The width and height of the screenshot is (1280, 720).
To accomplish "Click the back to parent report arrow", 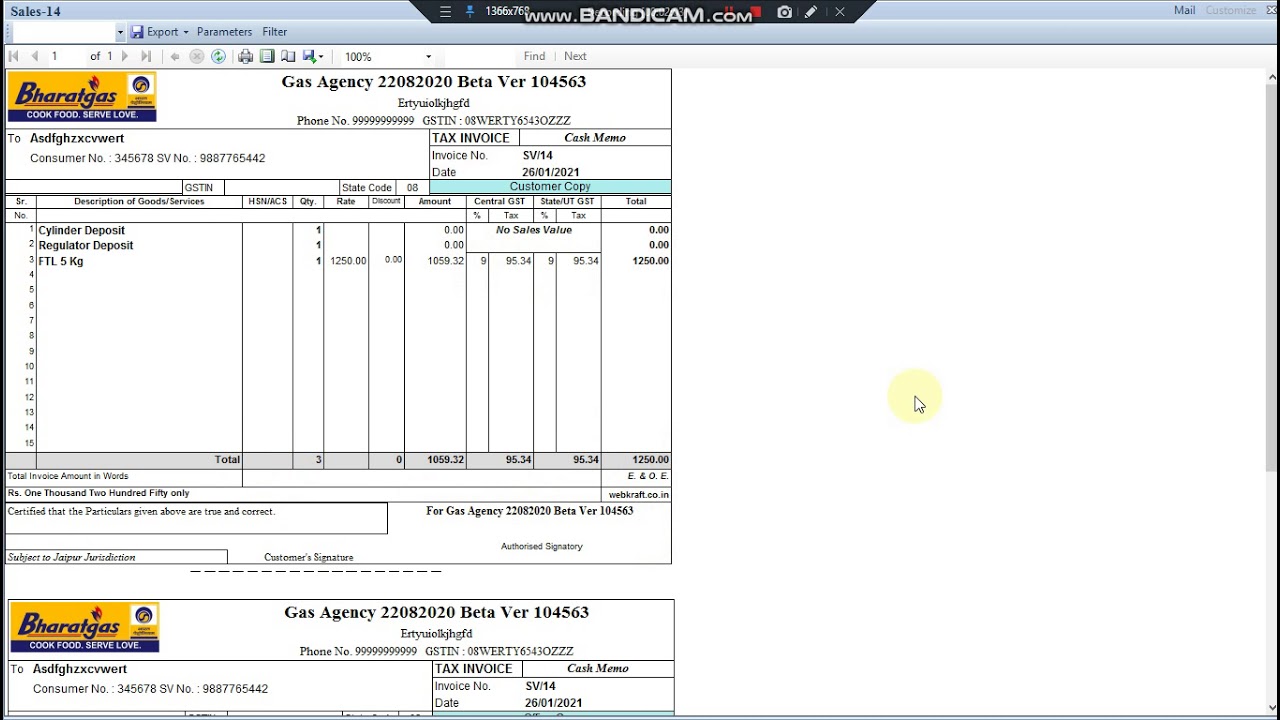I will coord(175,57).
